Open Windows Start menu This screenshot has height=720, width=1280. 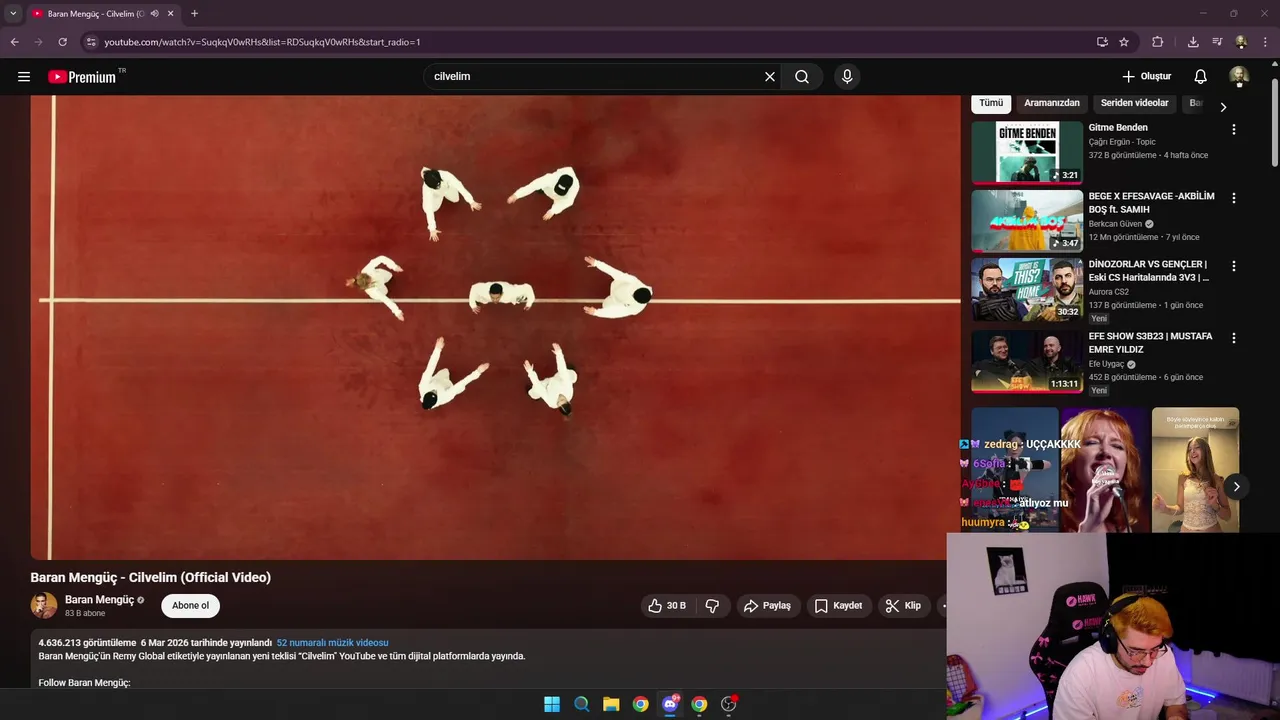552,704
